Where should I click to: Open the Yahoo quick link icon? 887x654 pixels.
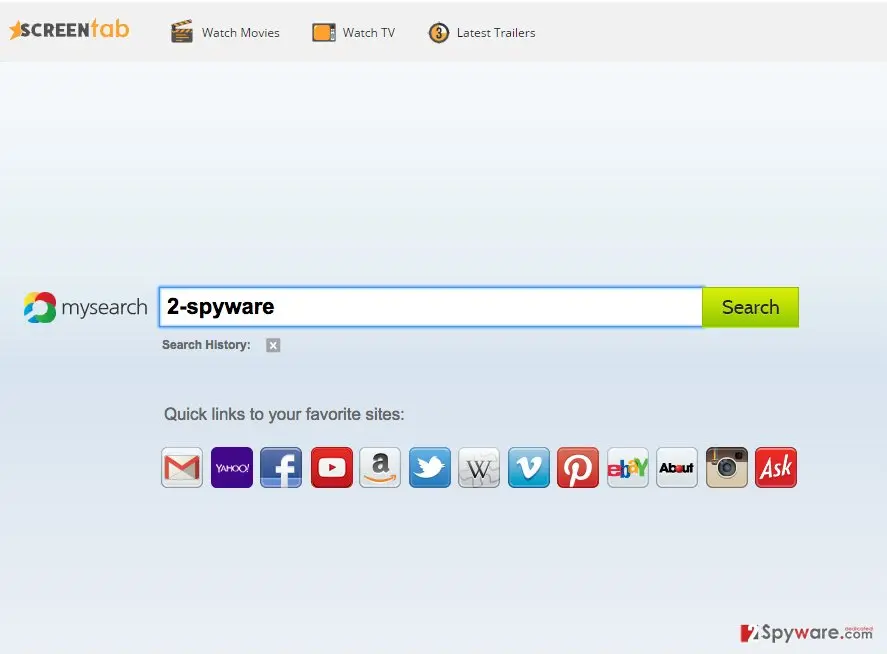tap(232, 467)
